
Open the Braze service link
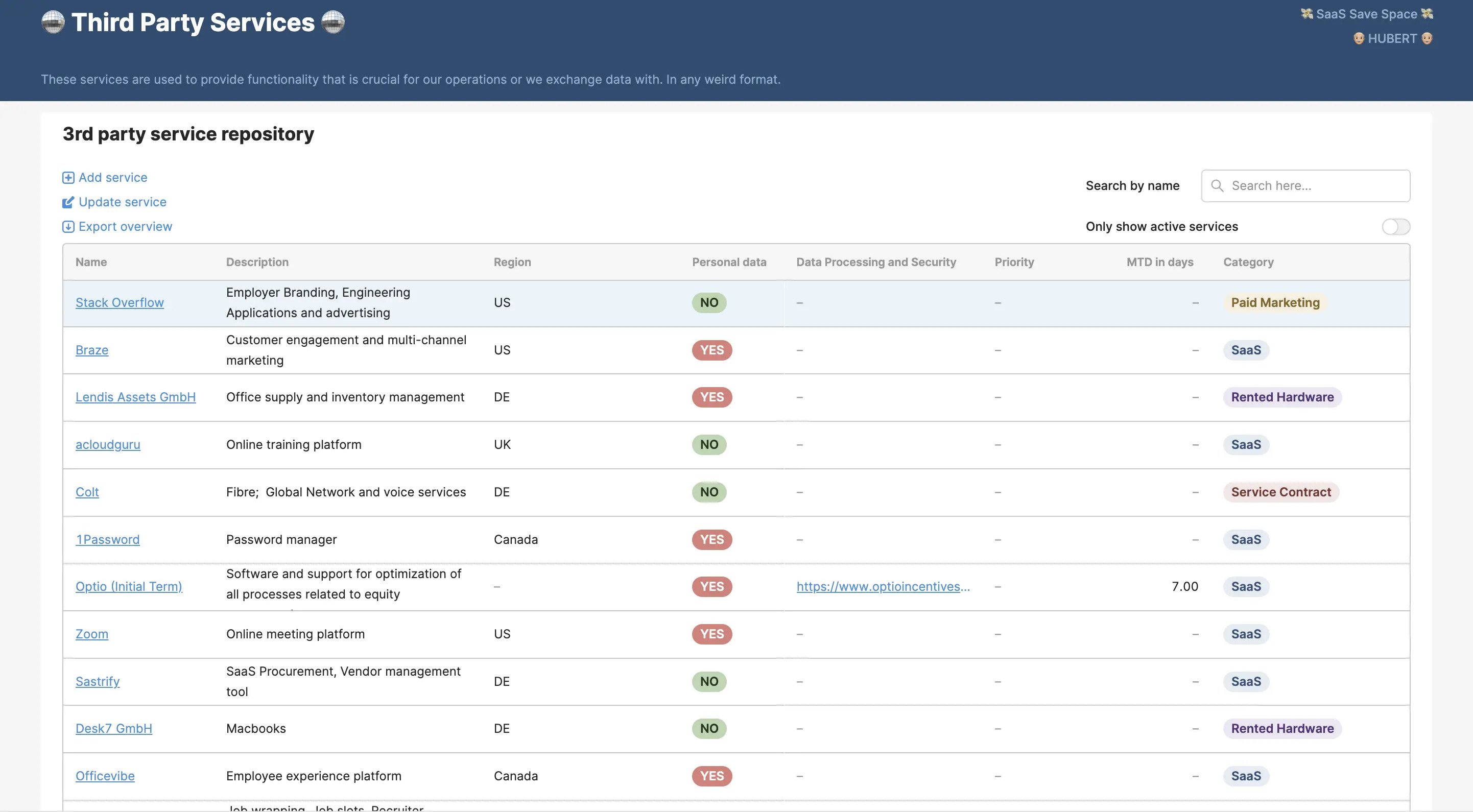click(x=92, y=350)
